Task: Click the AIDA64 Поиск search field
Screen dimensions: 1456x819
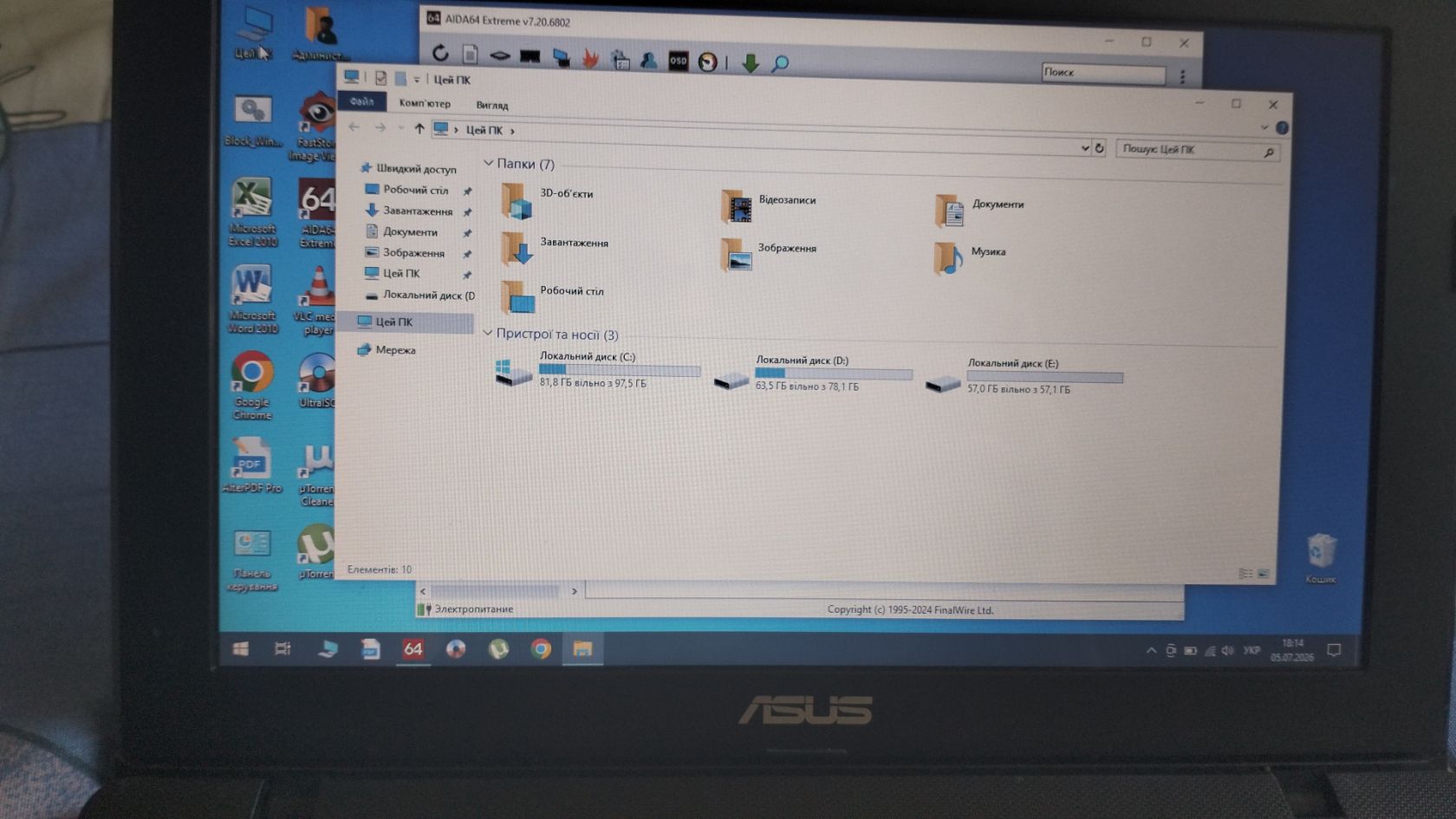Action: [1102, 74]
